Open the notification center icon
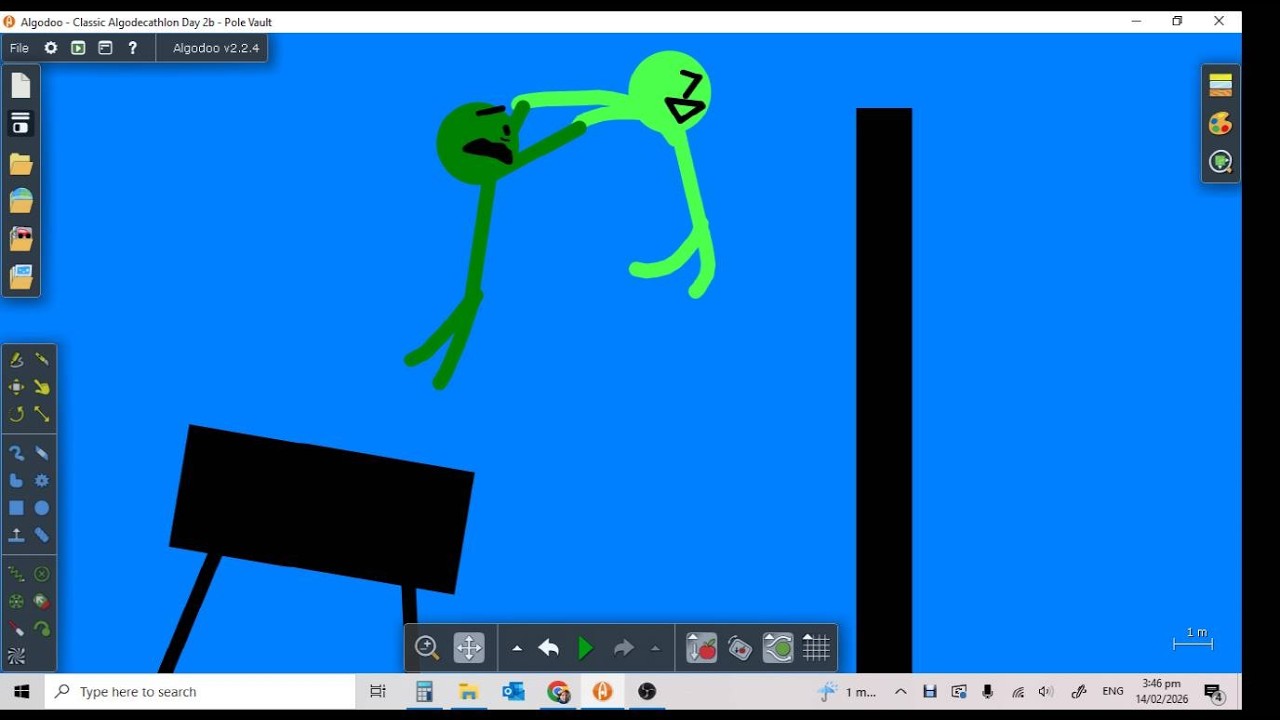 1214,692
